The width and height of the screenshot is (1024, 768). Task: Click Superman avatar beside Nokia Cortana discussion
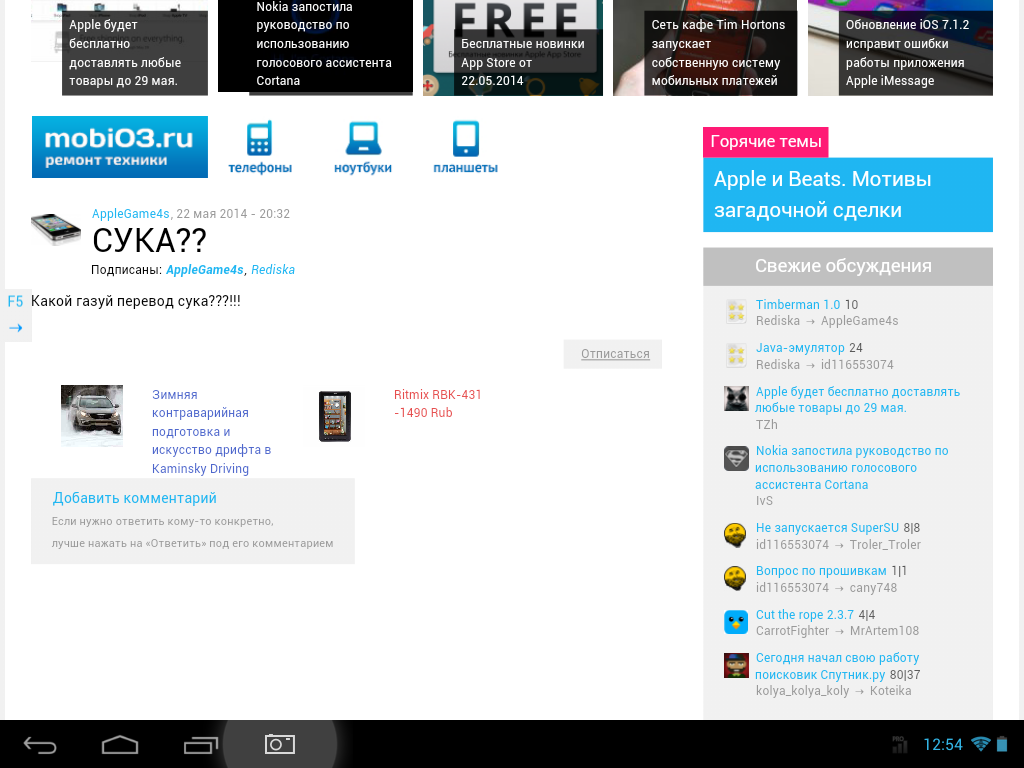736,458
